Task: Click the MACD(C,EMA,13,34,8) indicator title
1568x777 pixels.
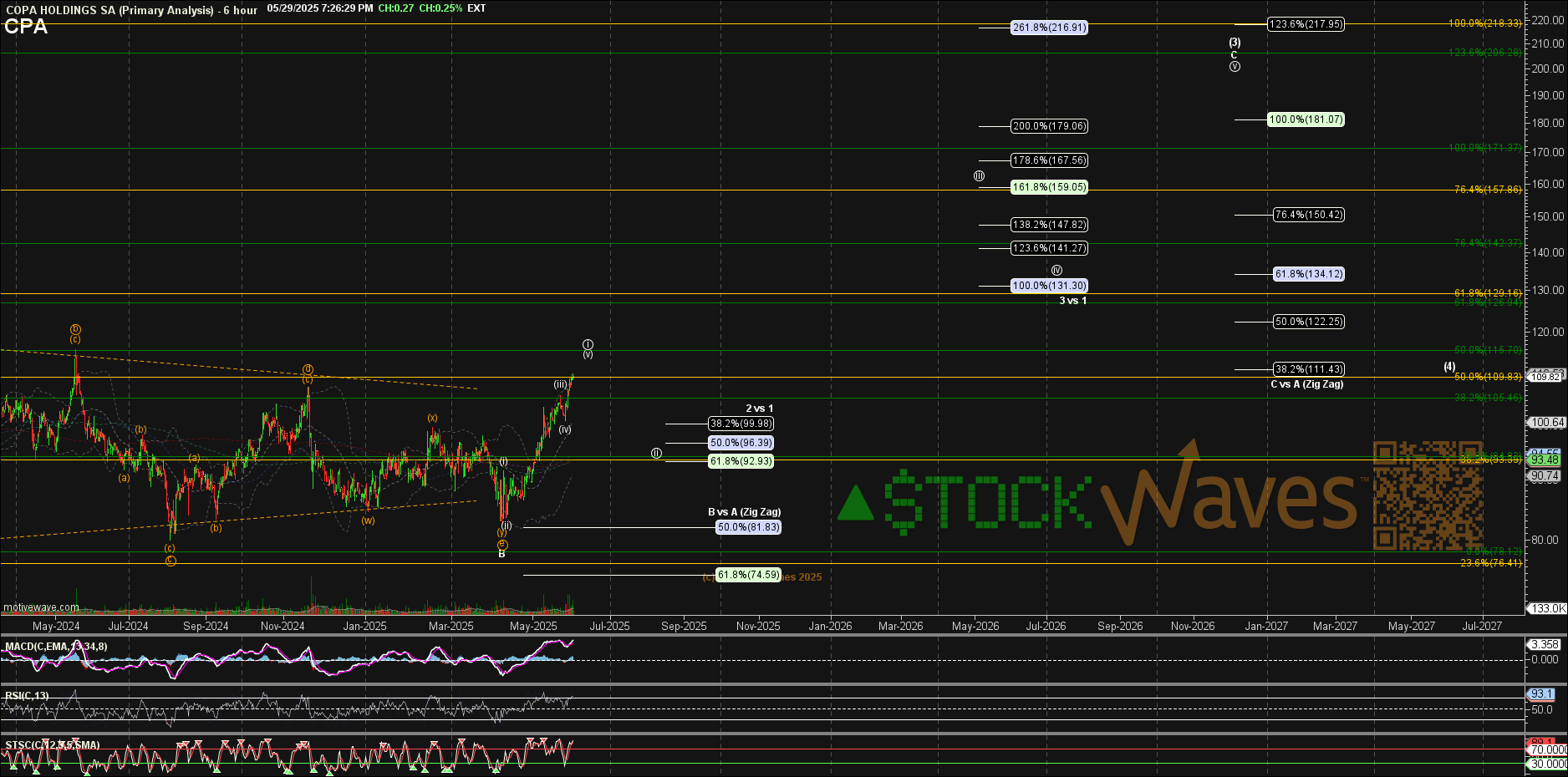Action: click(x=56, y=647)
